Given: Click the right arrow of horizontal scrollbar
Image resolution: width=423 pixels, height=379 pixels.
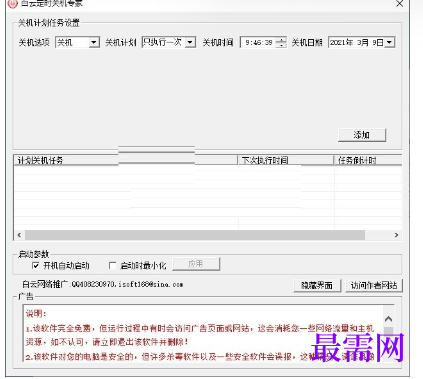Looking at the screenshot, I should (x=396, y=235).
